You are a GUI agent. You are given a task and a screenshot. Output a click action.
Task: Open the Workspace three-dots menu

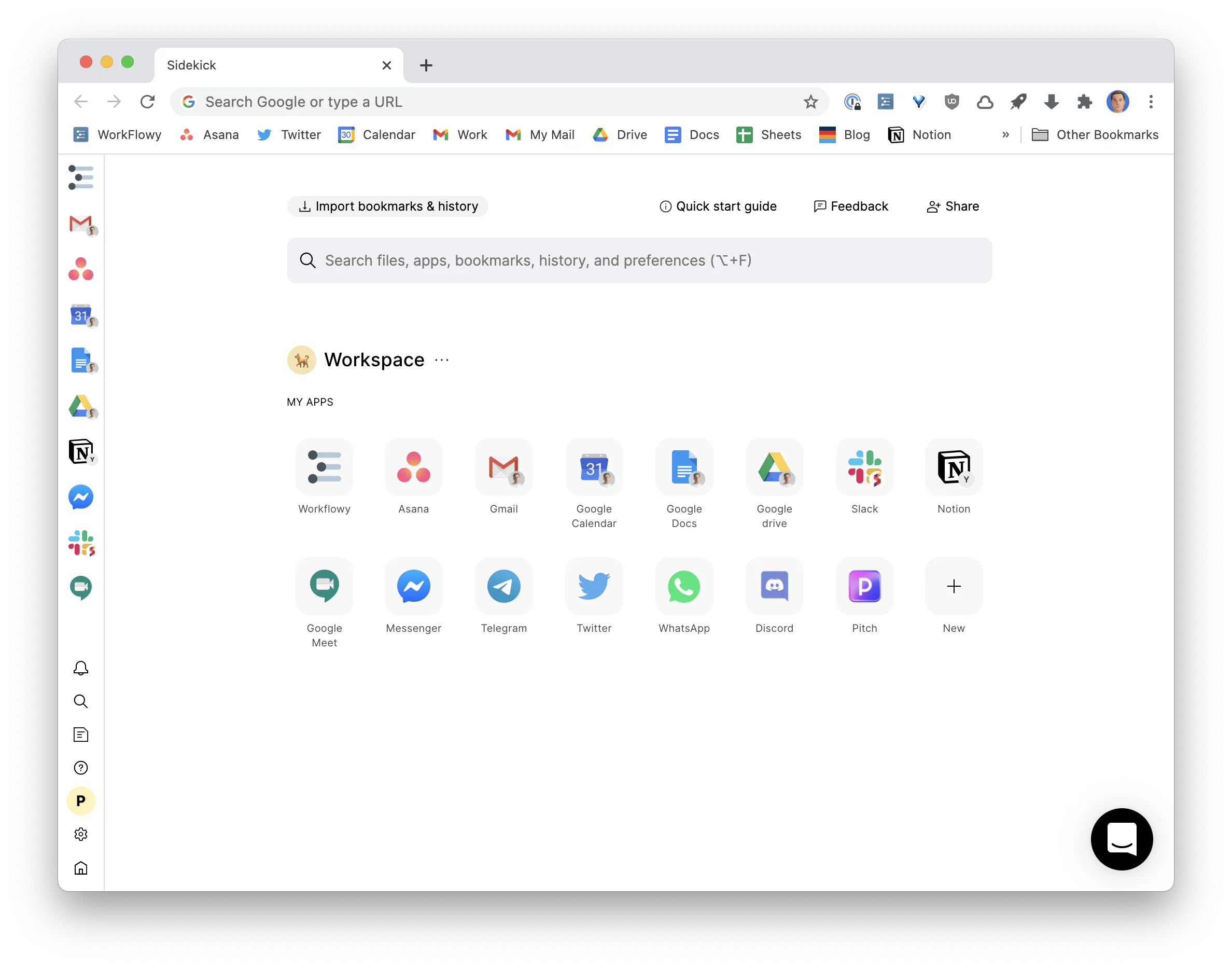pos(442,361)
